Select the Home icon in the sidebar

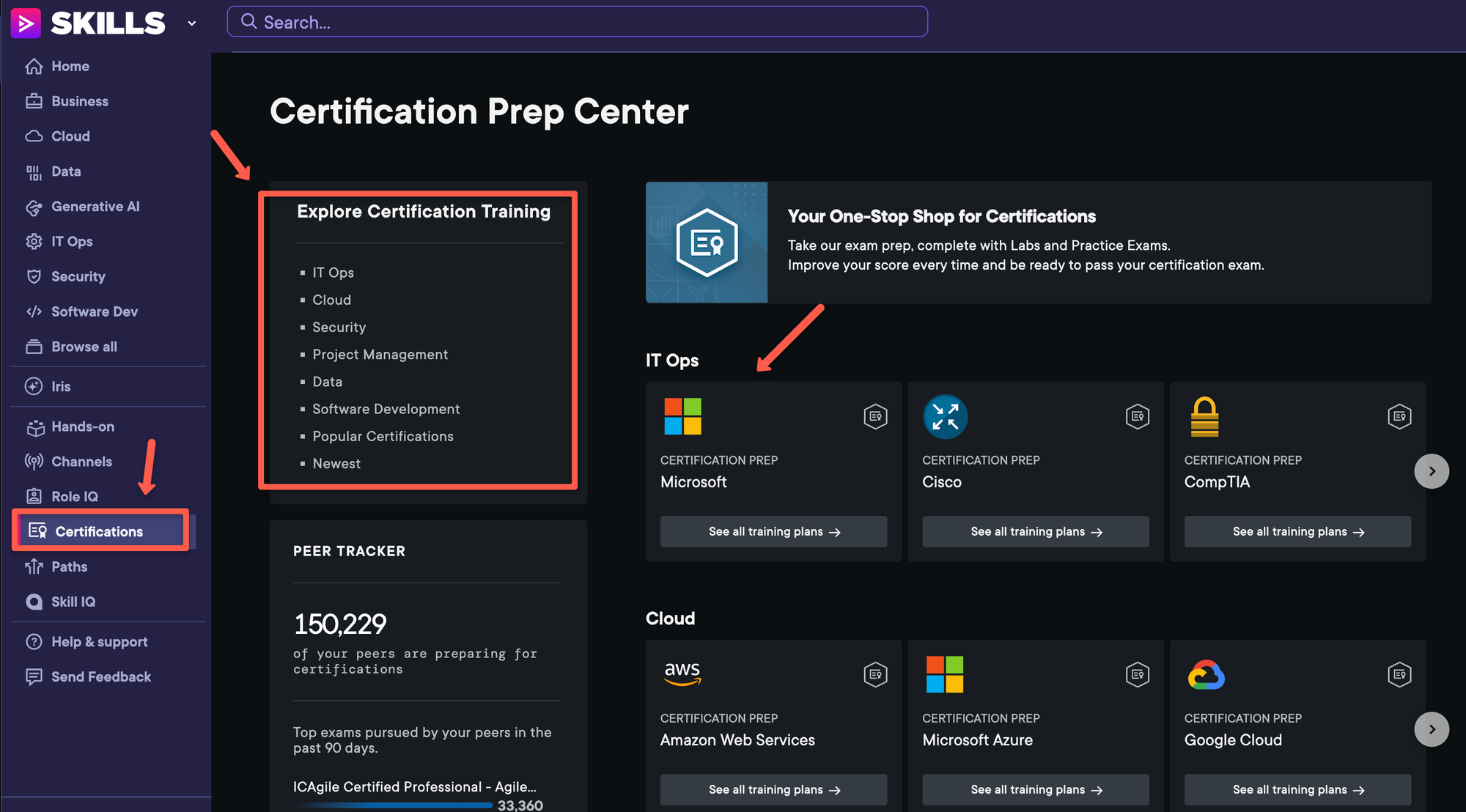click(x=34, y=66)
